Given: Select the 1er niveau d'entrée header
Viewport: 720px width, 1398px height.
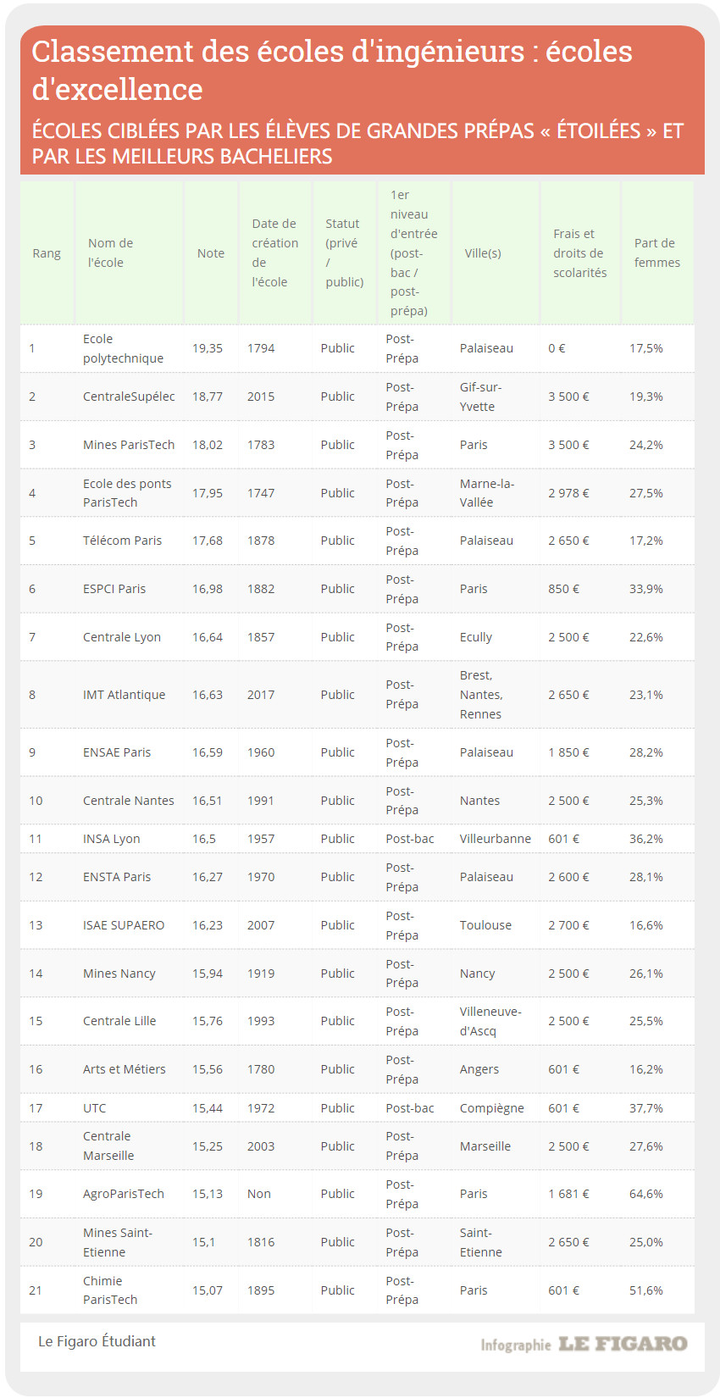Looking at the screenshot, I should coord(413,253).
